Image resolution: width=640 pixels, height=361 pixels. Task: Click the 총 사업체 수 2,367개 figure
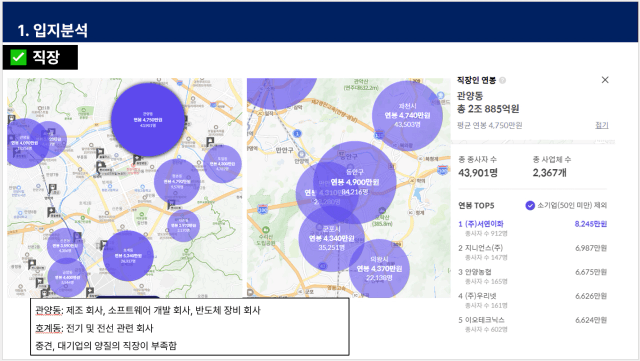pyautogui.click(x=549, y=173)
